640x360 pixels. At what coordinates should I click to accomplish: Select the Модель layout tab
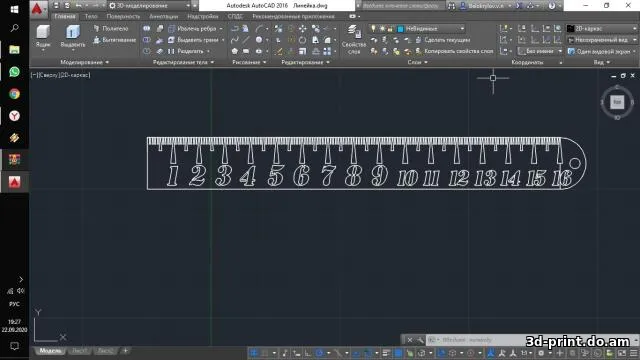50,351
